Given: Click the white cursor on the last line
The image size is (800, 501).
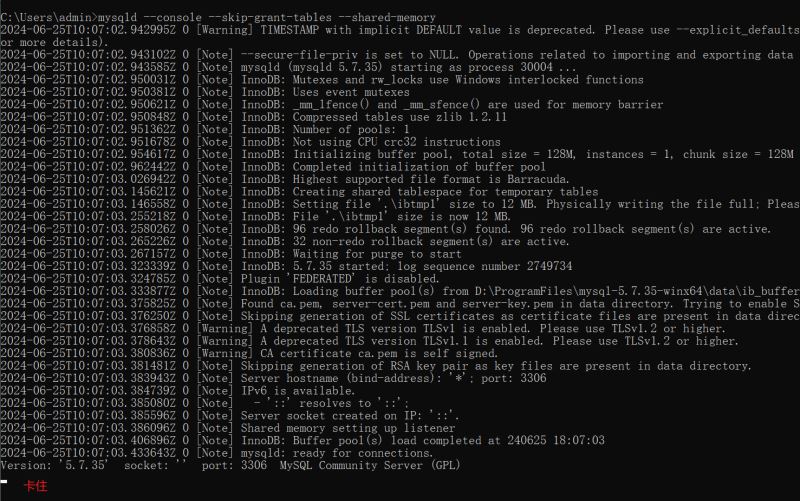Looking at the screenshot, I should [5, 481].
